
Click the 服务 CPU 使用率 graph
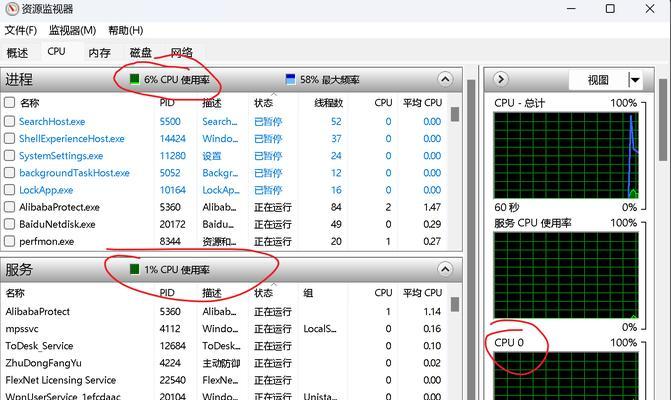coord(566,275)
